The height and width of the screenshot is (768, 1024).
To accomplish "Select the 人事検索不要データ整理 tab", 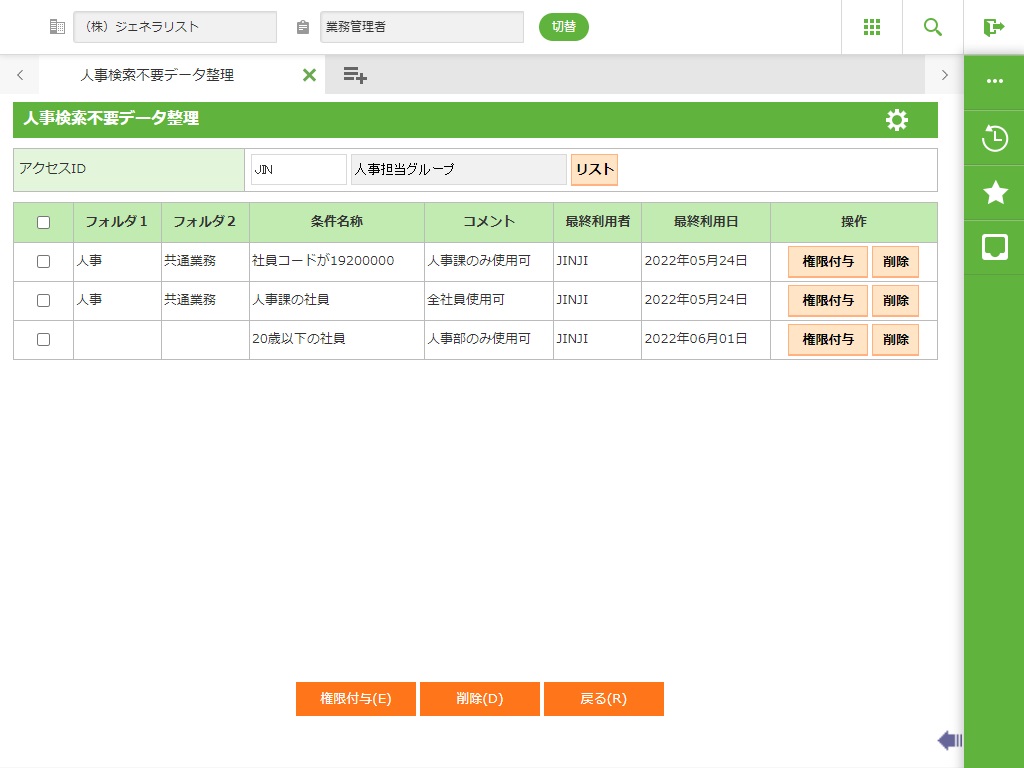I will click(157, 75).
